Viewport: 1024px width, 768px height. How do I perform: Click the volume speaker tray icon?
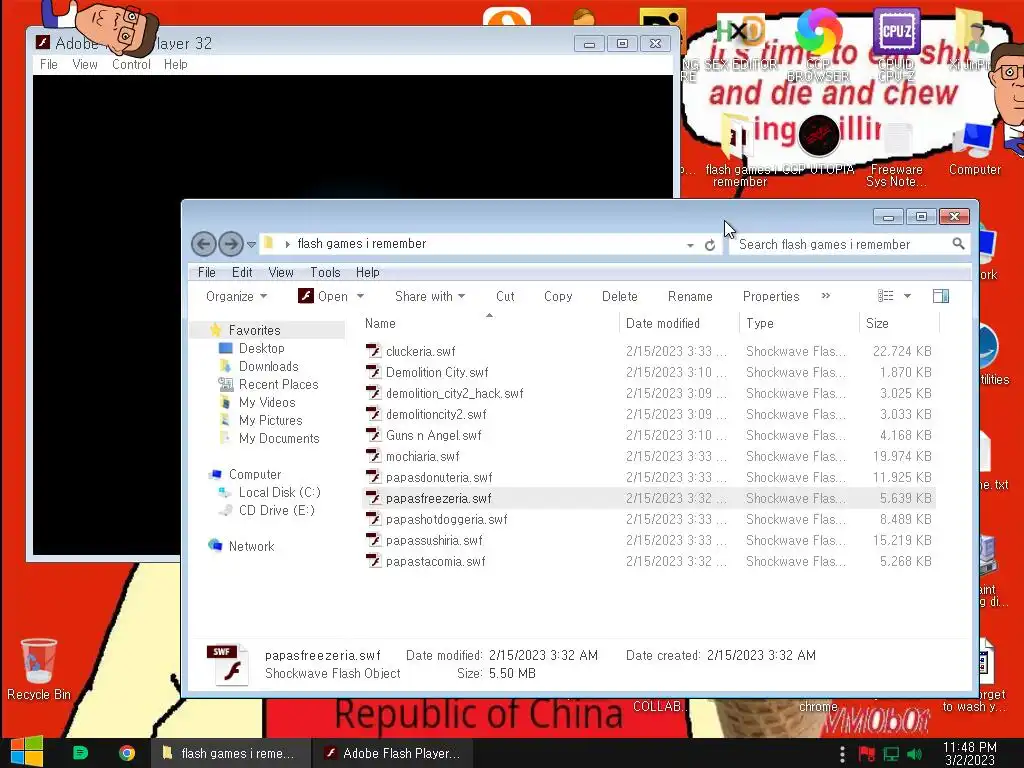[x=915, y=754]
